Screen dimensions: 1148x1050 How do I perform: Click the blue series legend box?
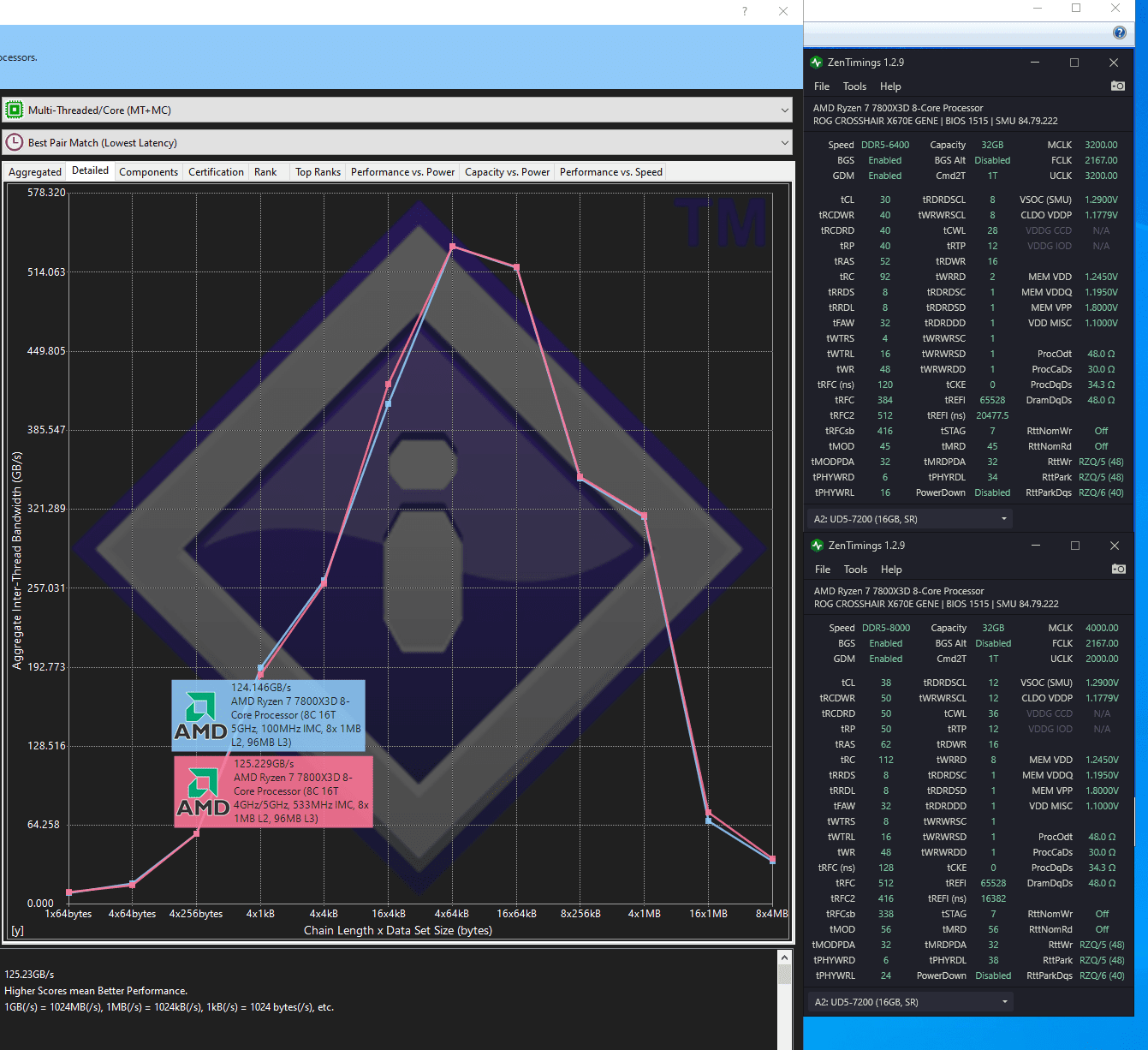click(268, 716)
